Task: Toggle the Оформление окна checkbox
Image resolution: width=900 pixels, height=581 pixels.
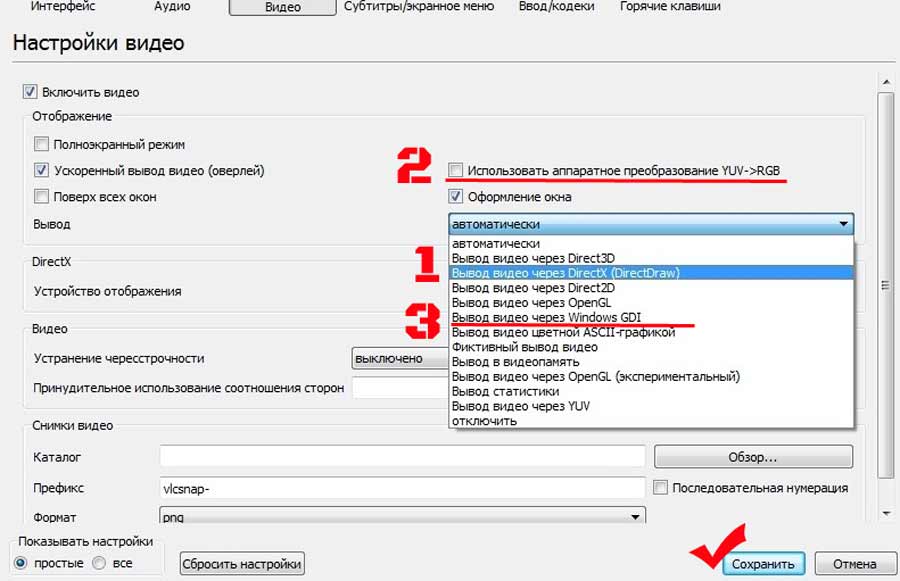Action: click(x=455, y=197)
